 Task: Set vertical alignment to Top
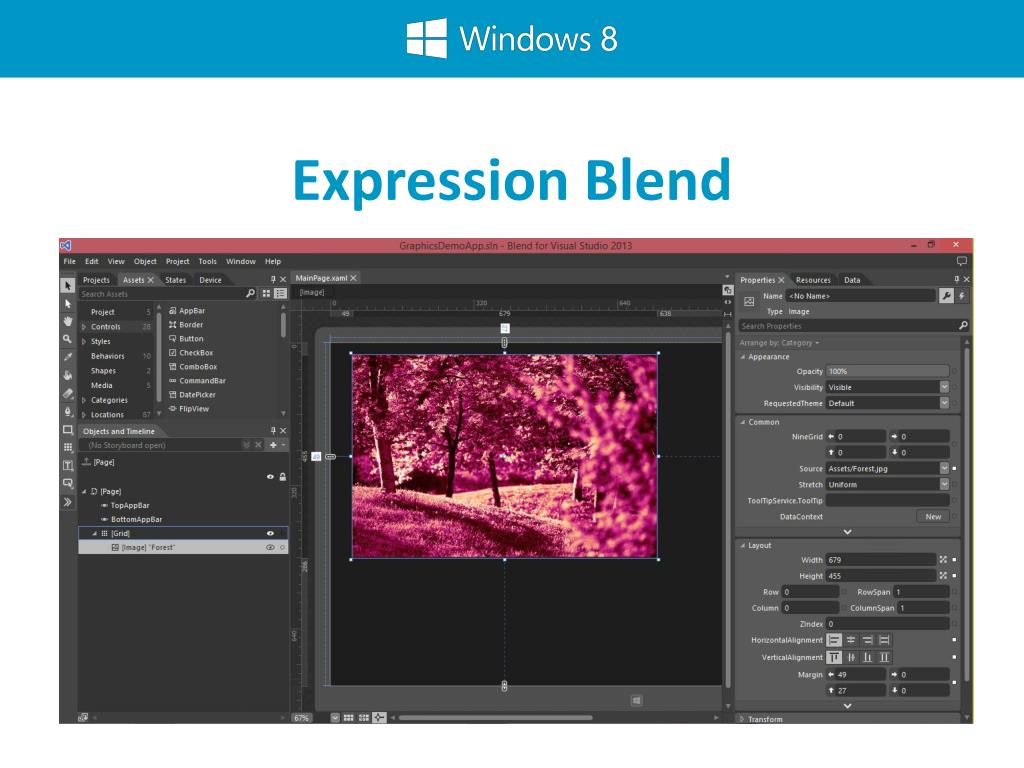tap(834, 658)
